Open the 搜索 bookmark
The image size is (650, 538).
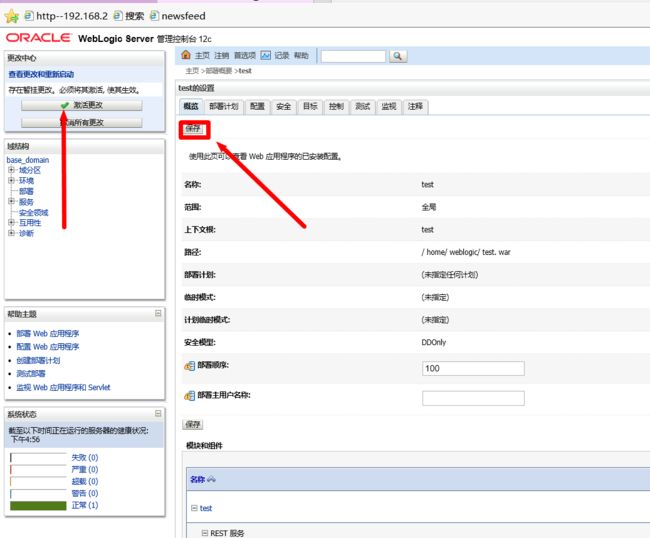tap(129, 16)
